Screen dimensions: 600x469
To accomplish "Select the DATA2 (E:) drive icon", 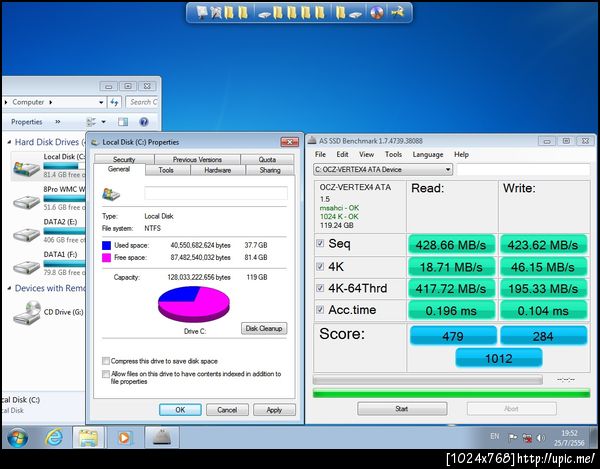I will tap(26, 233).
